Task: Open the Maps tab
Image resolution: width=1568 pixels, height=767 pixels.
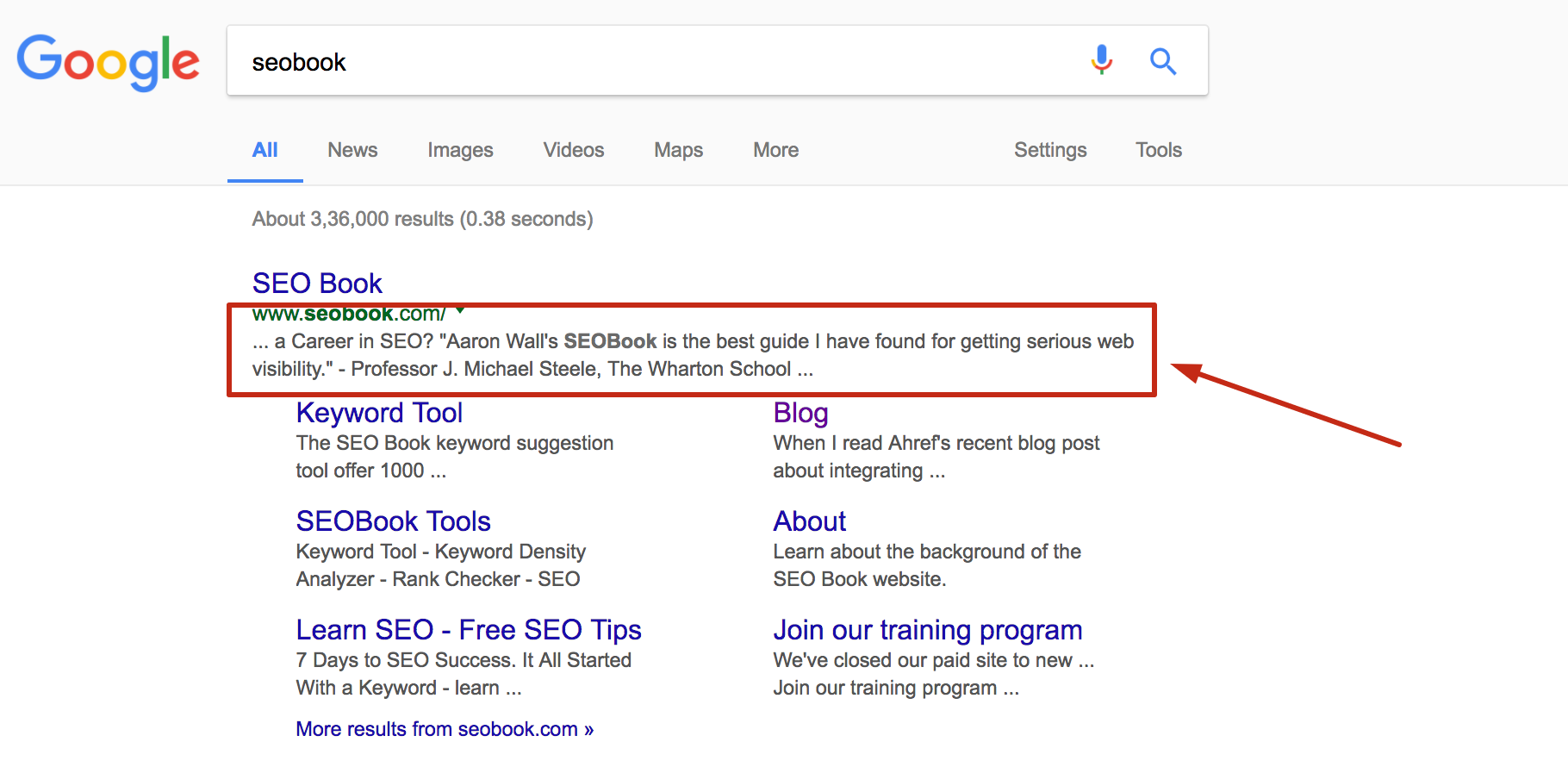Action: [x=679, y=150]
